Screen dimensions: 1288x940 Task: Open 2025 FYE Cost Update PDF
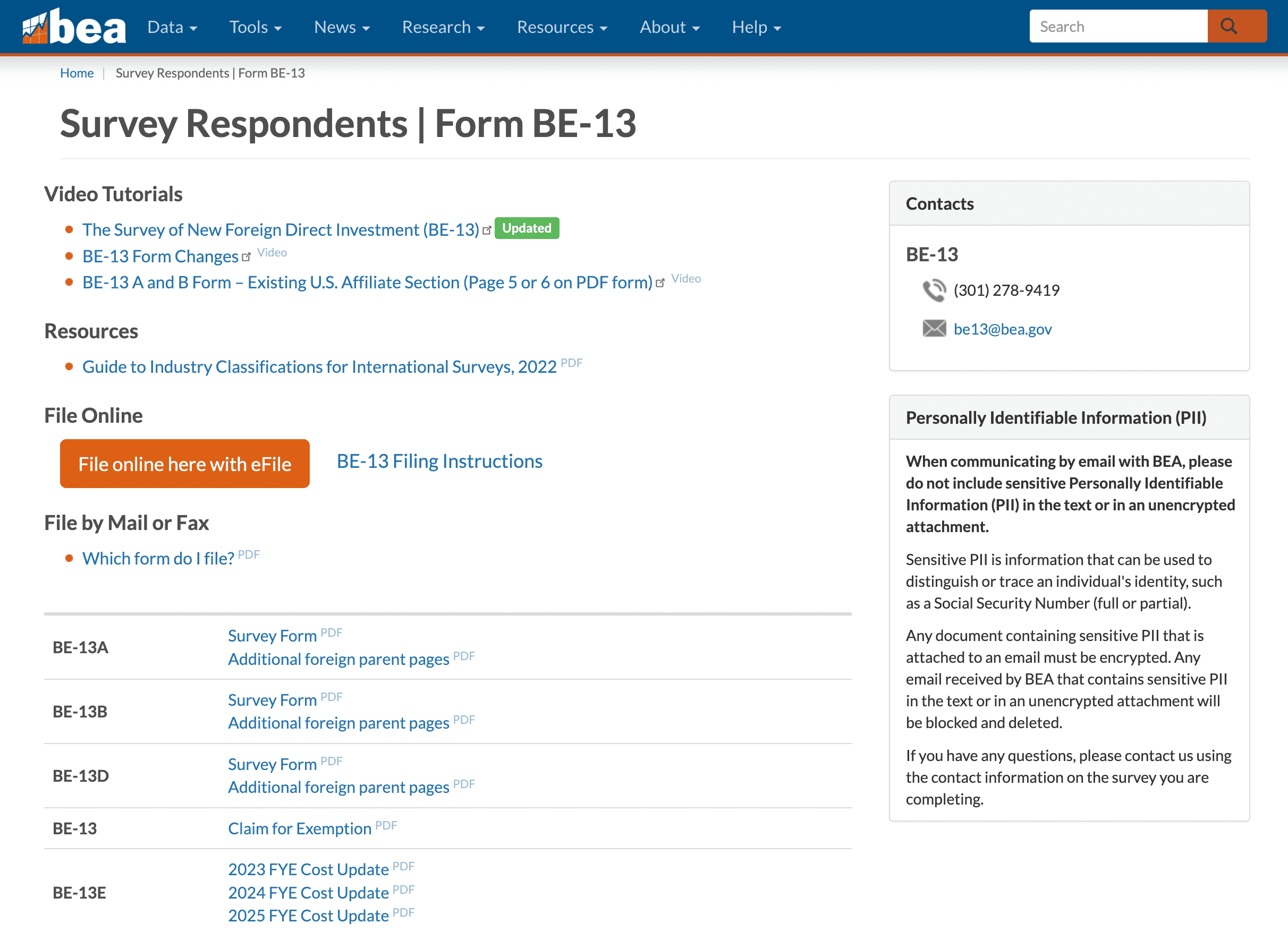[309, 916]
